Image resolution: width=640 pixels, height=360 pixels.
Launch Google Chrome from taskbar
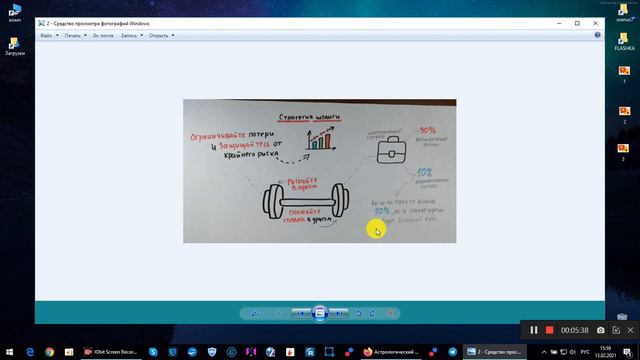pos(49,352)
